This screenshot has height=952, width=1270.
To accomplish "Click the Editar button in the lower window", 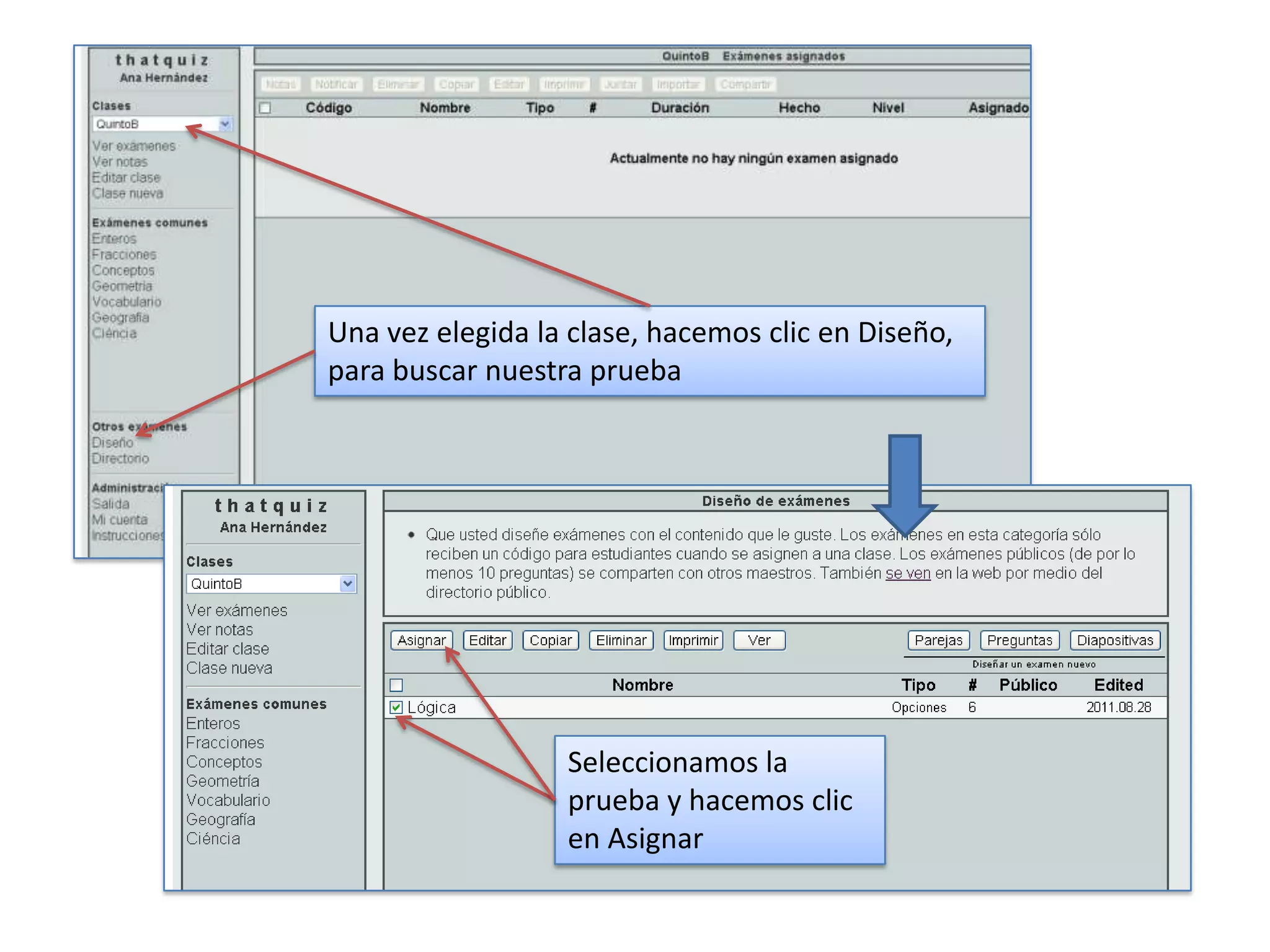I will tap(487, 640).
